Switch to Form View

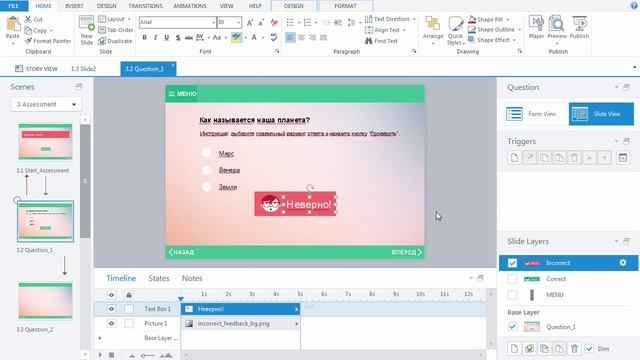pos(536,114)
